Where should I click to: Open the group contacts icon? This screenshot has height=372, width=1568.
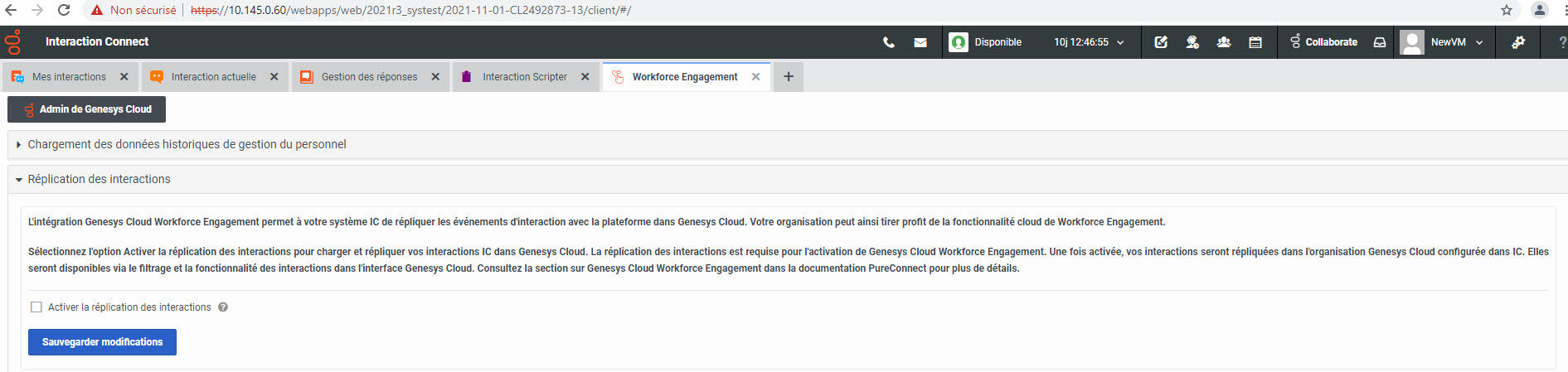(1223, 42)
